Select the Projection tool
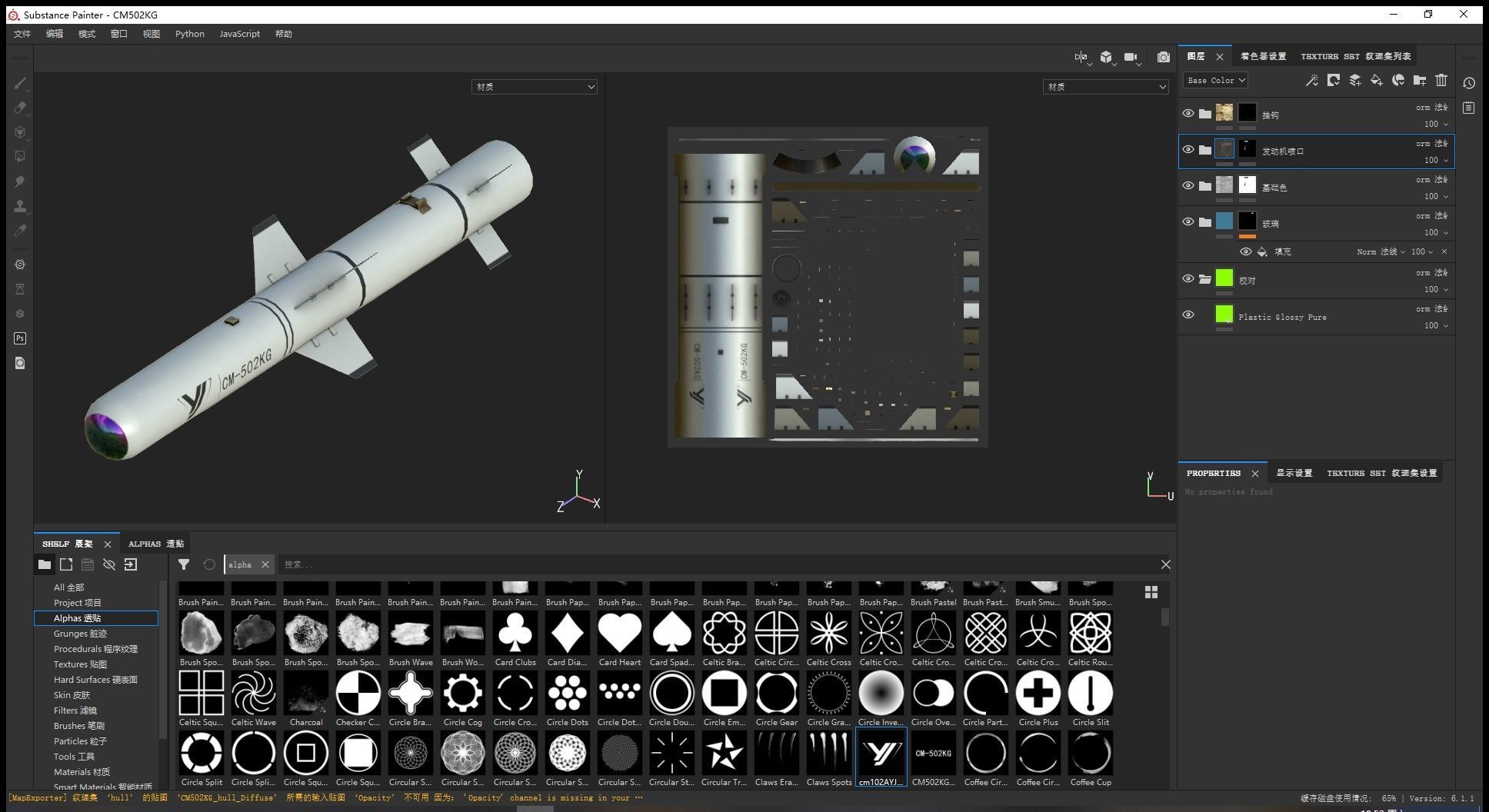This screenshot has width=1489, height=812. [20, 132]
